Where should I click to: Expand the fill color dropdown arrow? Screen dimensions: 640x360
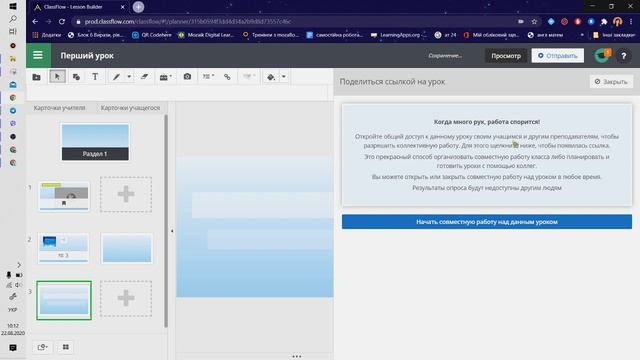click(x=284, y=77)
